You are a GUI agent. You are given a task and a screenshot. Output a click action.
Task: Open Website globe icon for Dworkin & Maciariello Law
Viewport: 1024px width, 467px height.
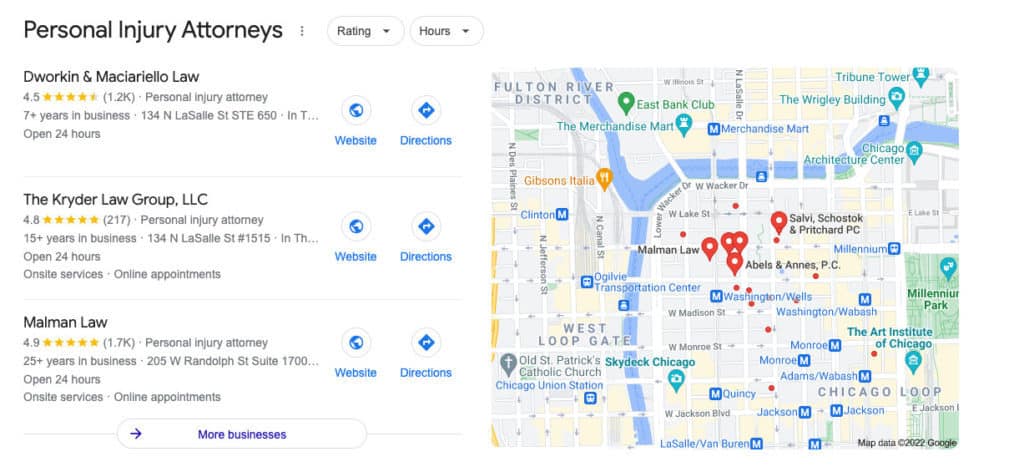pos(356,110)
